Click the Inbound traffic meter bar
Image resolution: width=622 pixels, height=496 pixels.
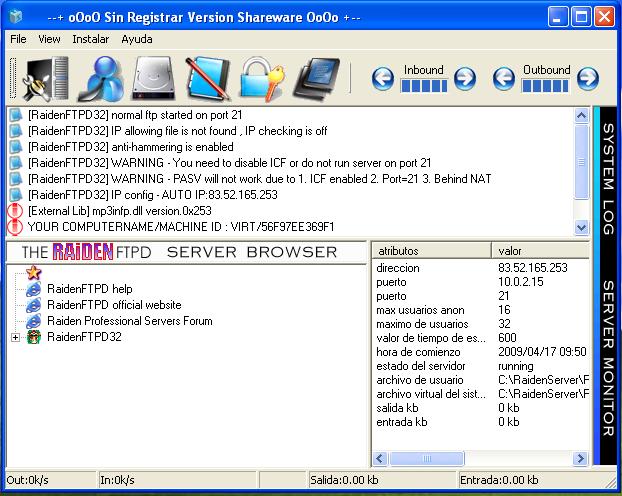click(x=424, y=86)
